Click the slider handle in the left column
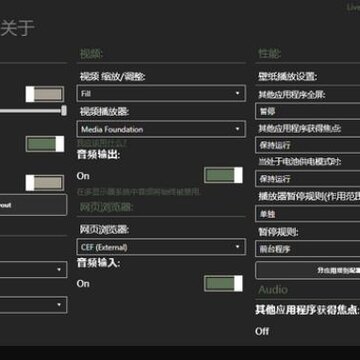The image size is (360, 360). pyautogui.click(x=64, y=110)
